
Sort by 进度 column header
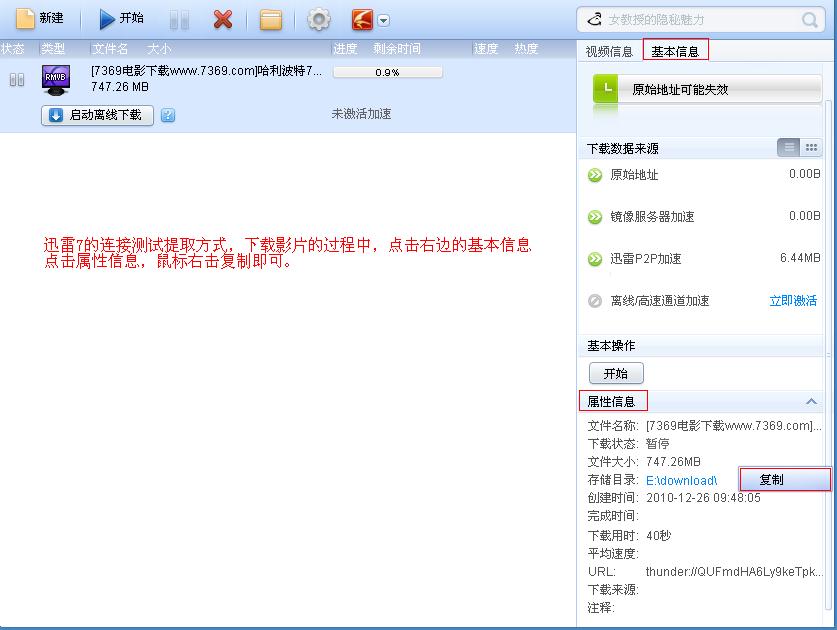click(345, 49)
